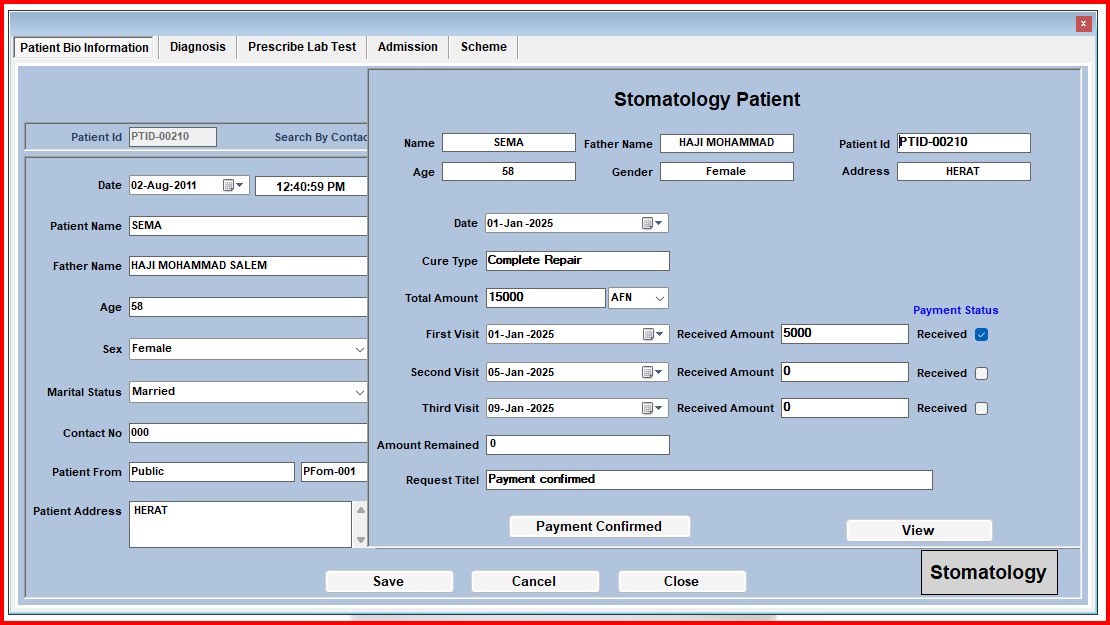Screen dimensions: 1110x625
Task: Select the Scheme tab
Action: tap(484, 47)
